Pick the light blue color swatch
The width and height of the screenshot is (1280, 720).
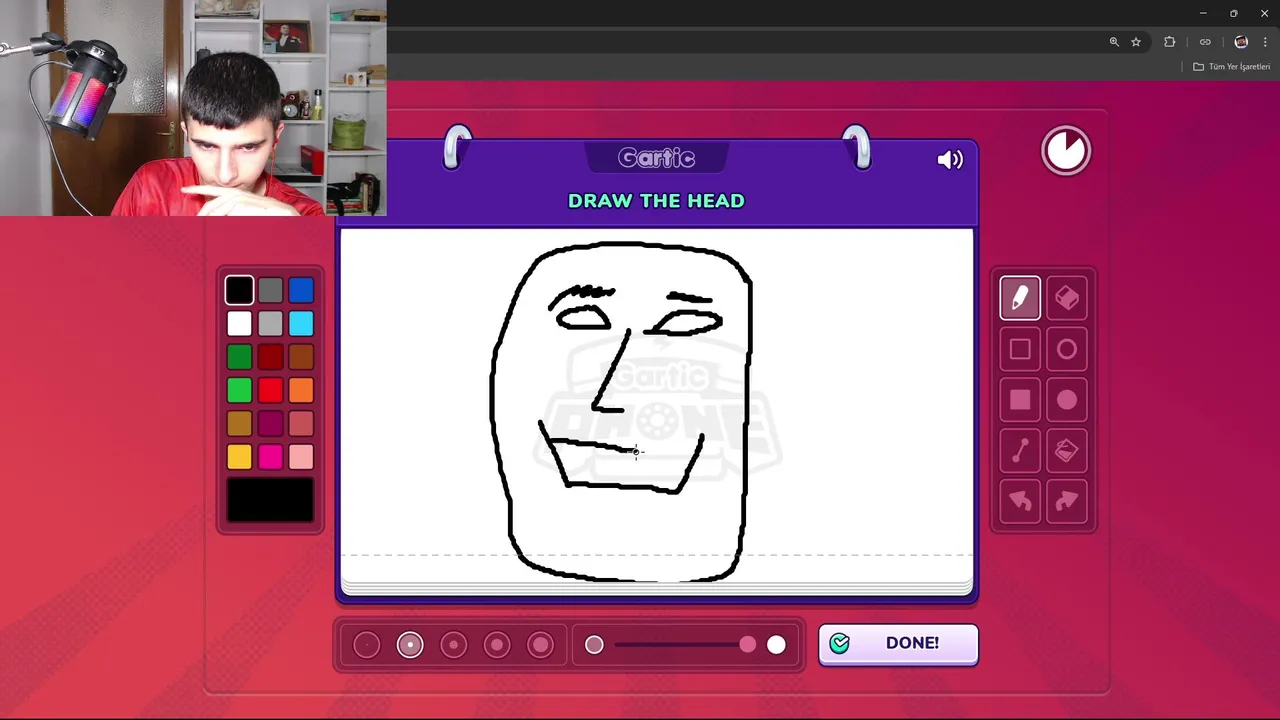[x=301, y=324]
